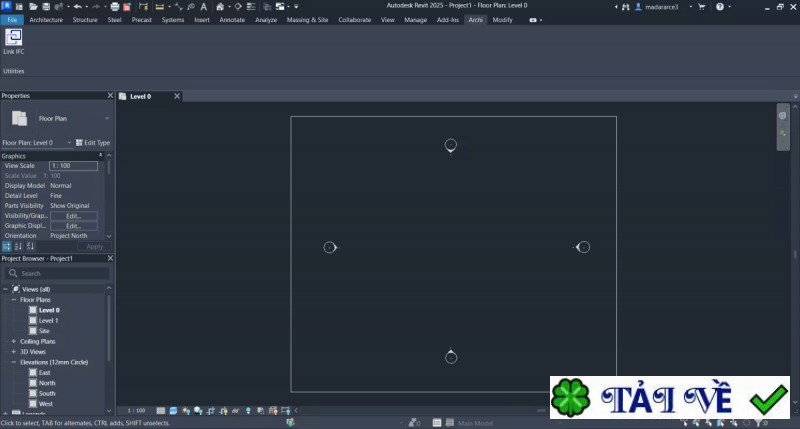Open the Autodesk App Store cart icon

pyautogui.click(x=702, y=7)
